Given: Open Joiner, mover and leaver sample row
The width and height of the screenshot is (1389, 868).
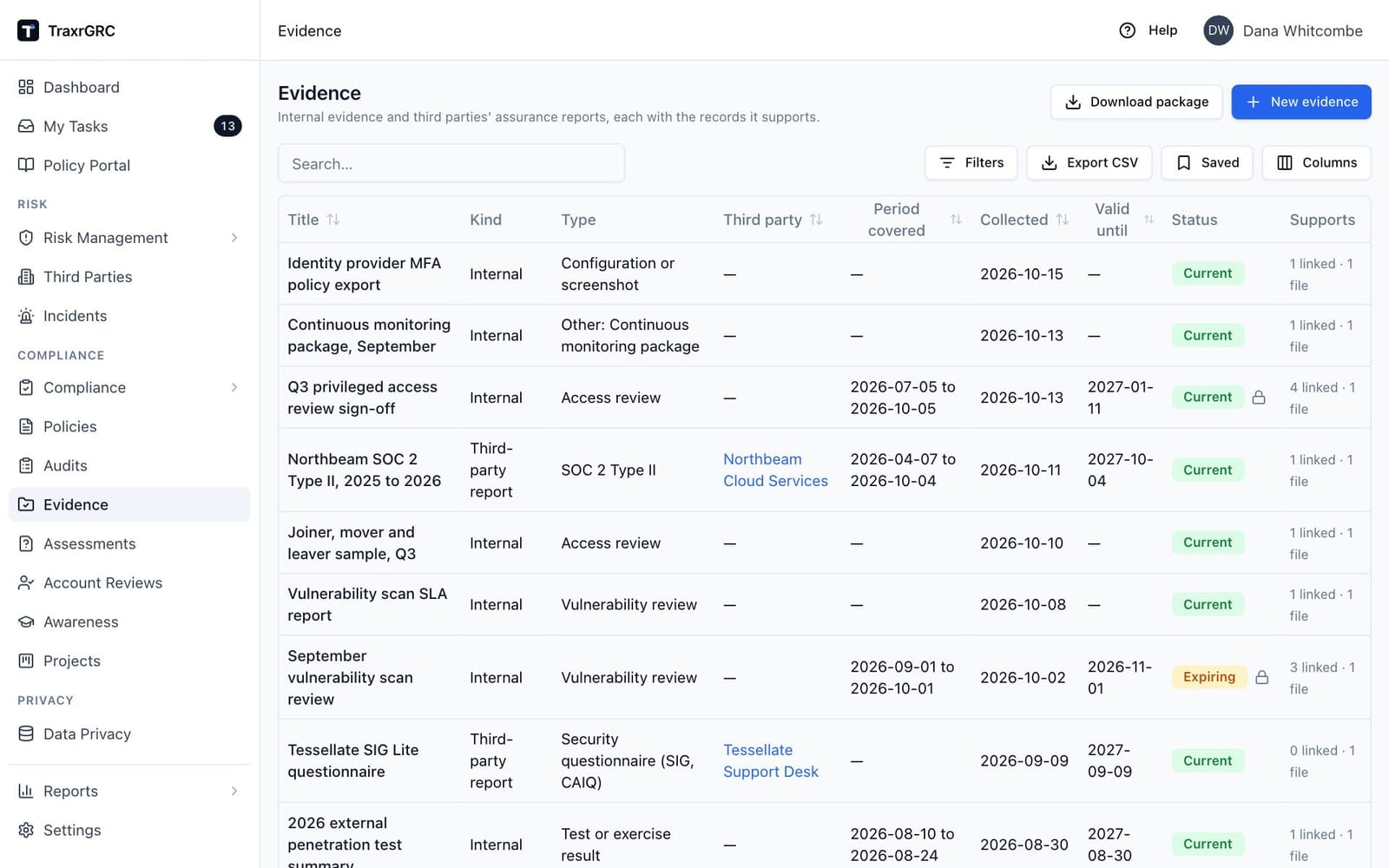Looking at the screenshot, I should point(824,542).
